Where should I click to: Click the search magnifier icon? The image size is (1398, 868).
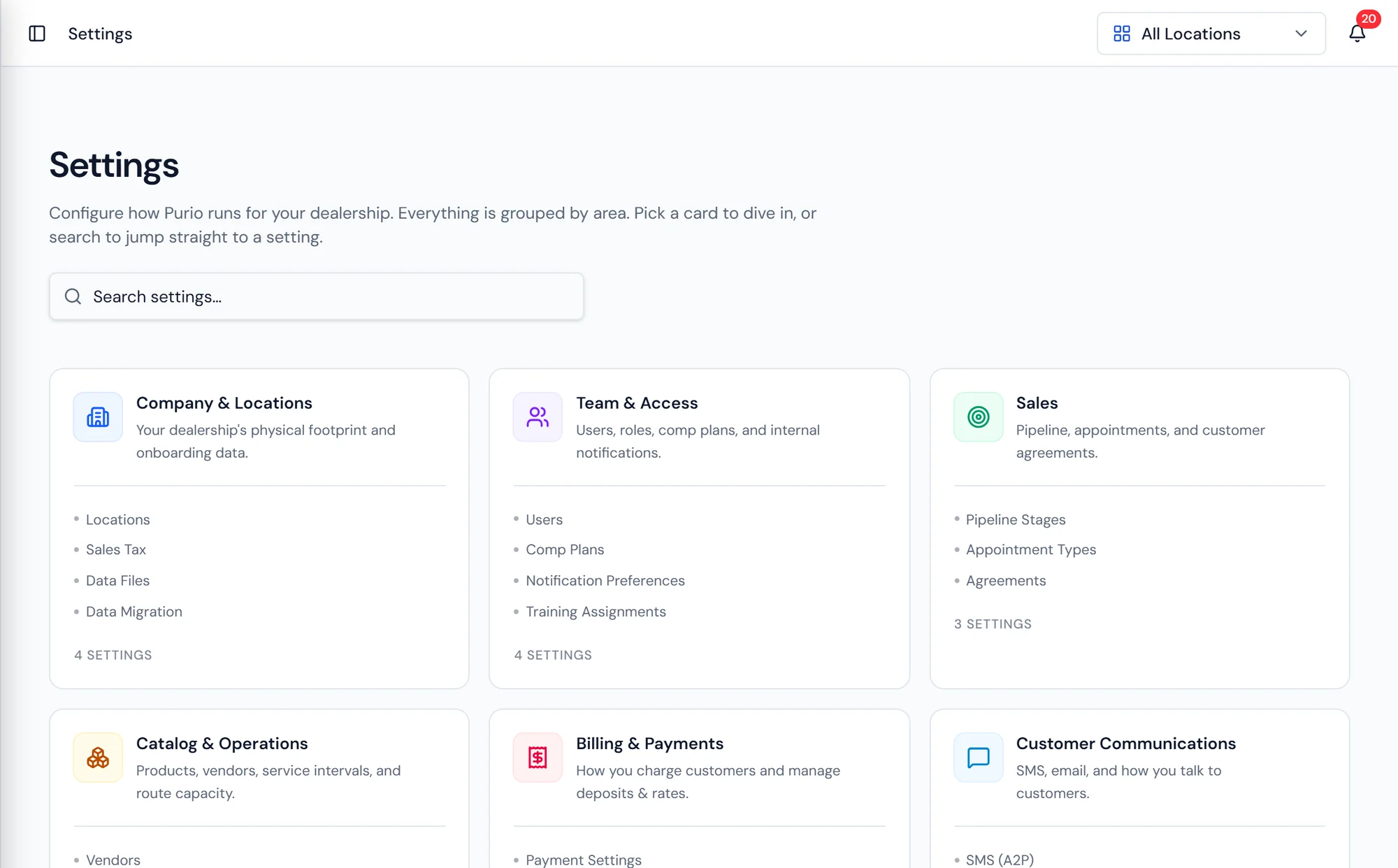tap(73, 296)
